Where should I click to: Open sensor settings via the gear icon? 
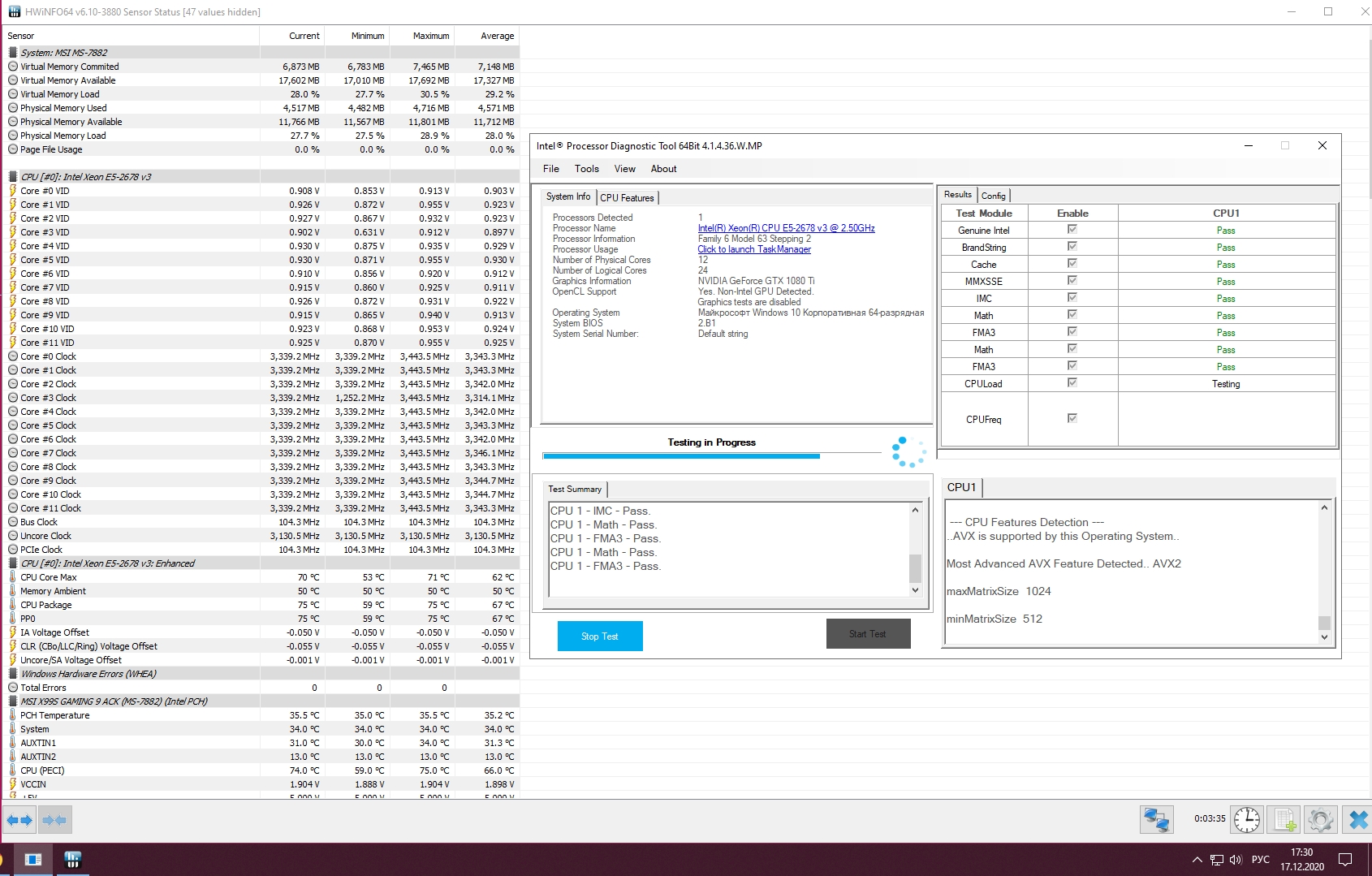click(x=1321, y=820)
